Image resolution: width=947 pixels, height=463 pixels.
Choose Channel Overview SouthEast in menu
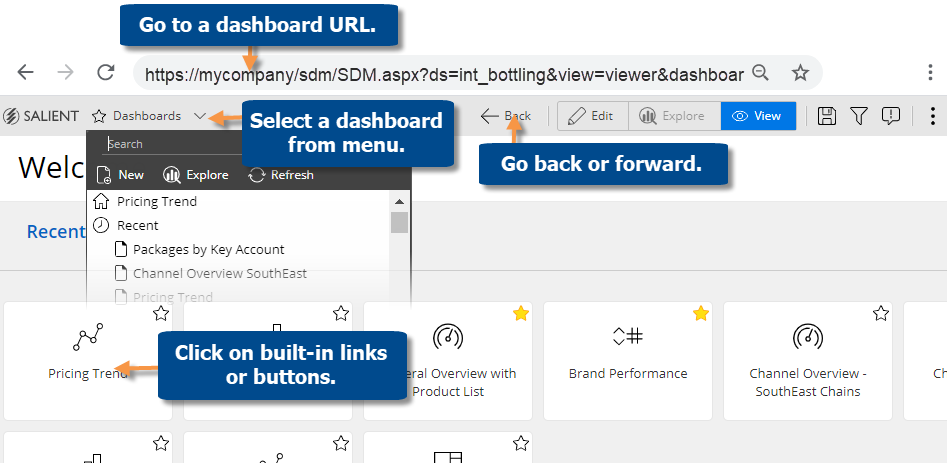pyautogui.click(x=220, y=273)
